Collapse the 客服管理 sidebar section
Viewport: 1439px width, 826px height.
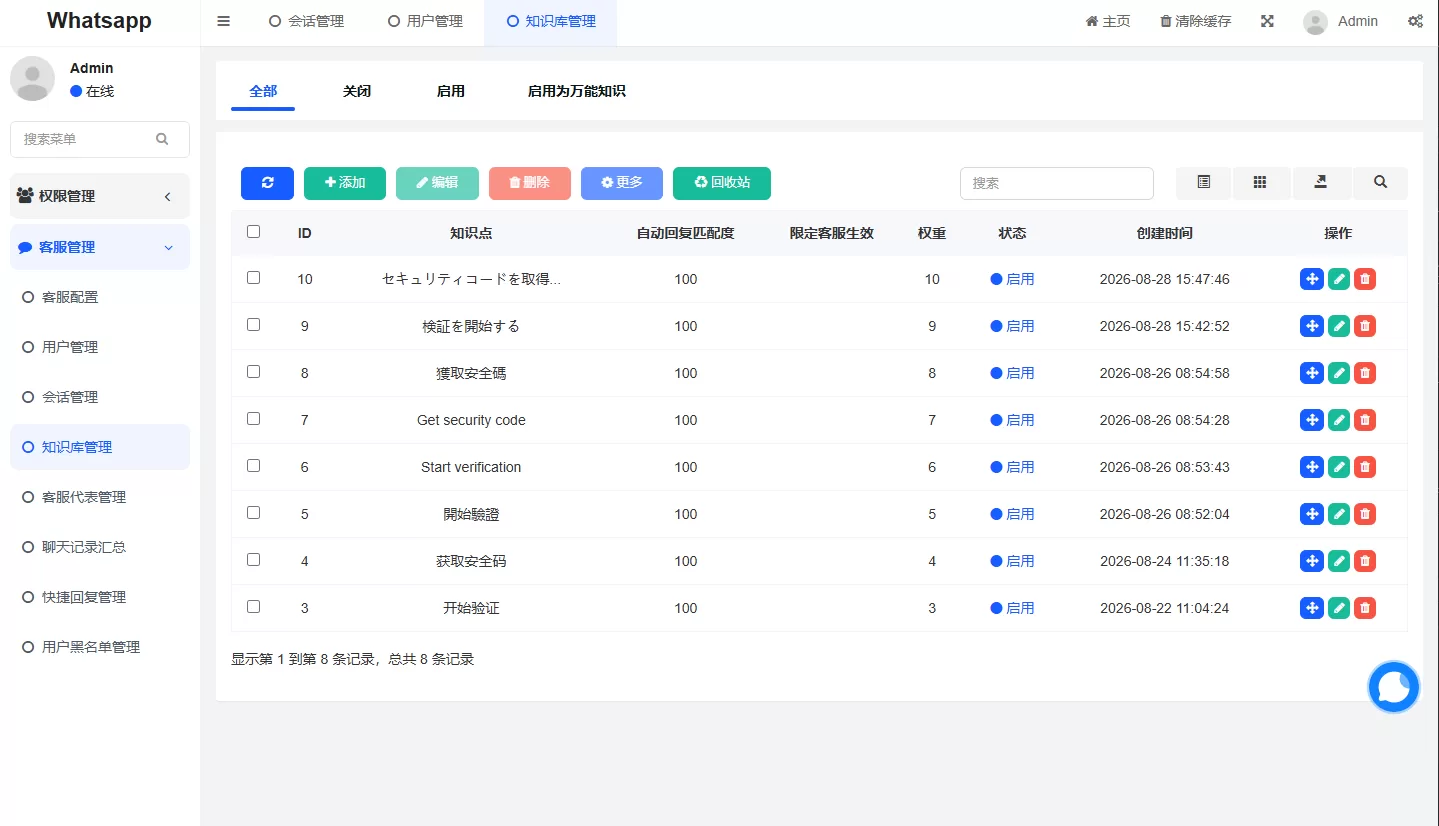coord(100,247)
